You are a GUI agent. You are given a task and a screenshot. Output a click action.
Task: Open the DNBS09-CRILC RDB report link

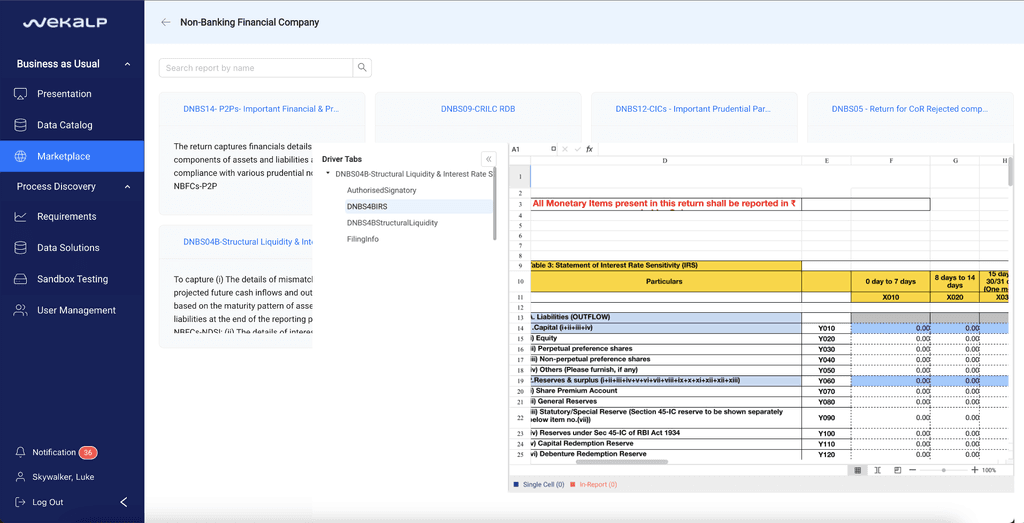(x=478, y=109)
